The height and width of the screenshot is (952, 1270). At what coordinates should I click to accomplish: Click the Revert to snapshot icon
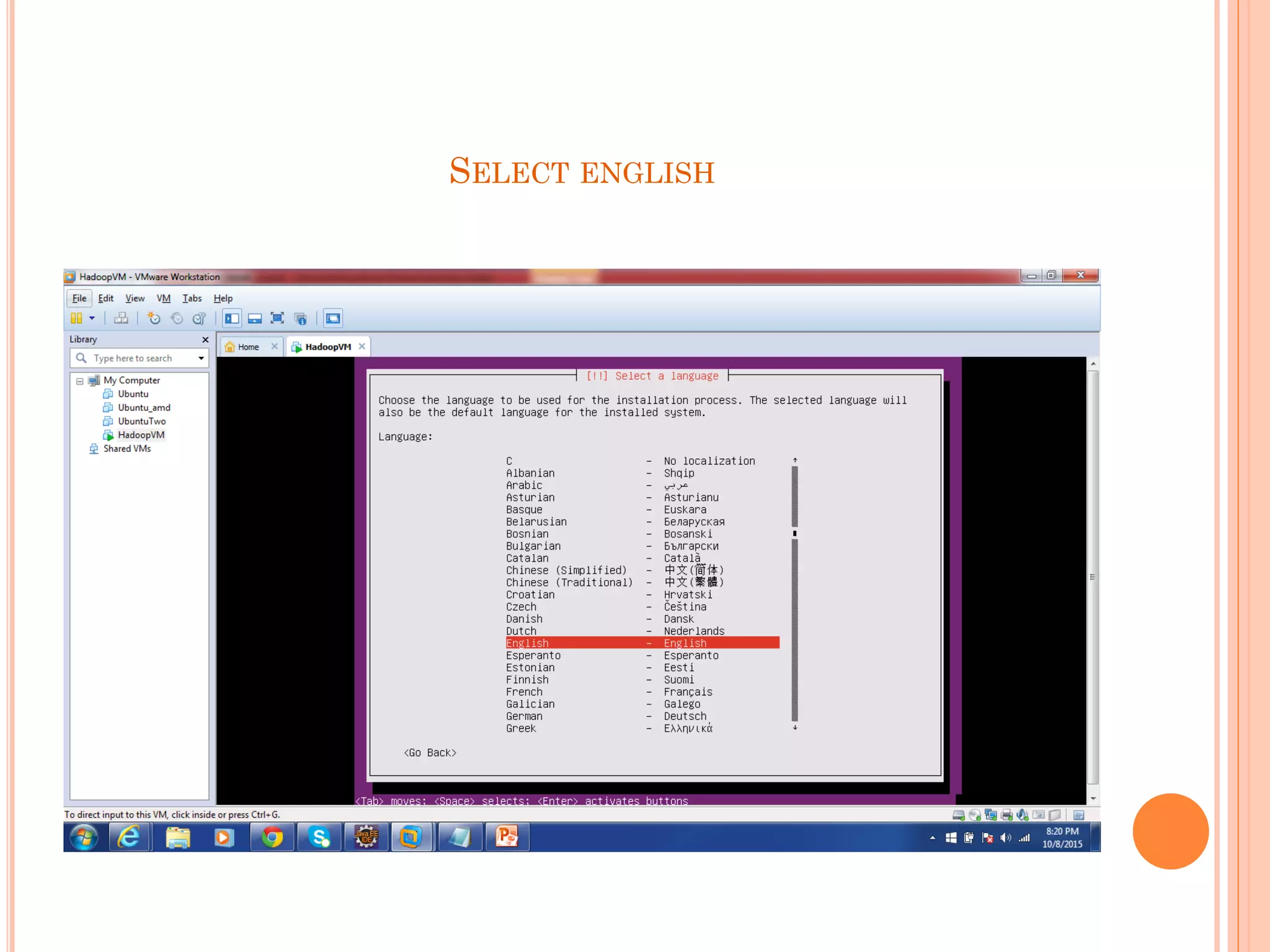click(177, 318)
